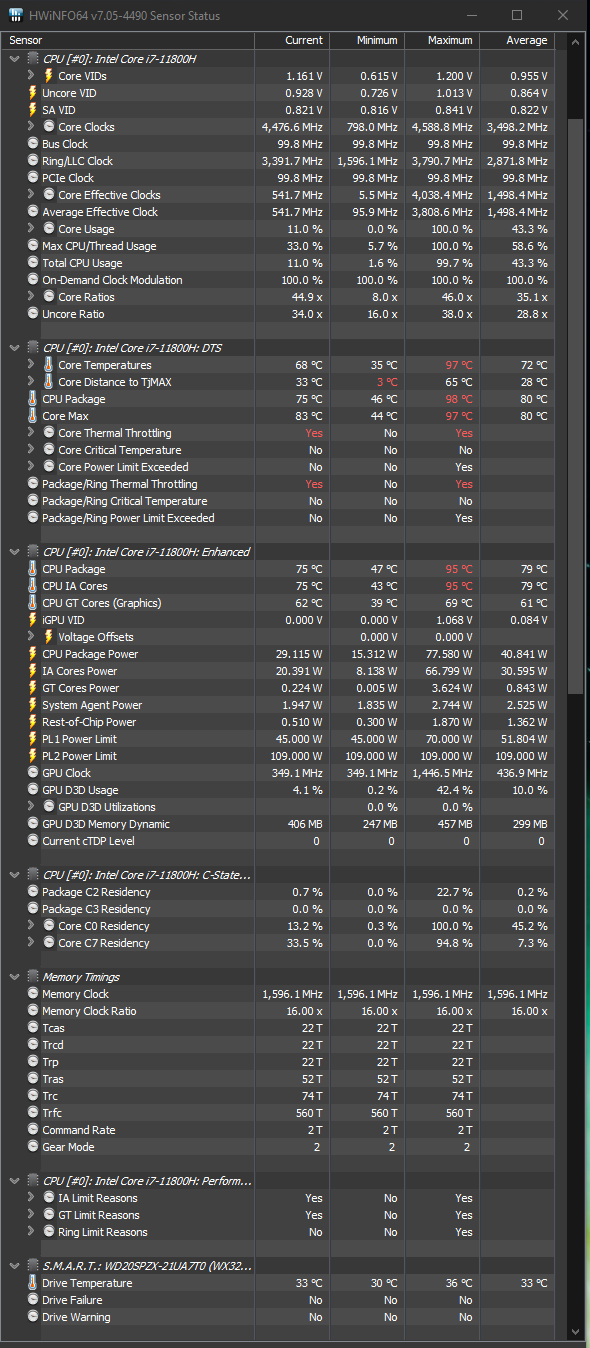Click the scrollbar up arrow
The image size is (590, 1348).
(574, 40)
